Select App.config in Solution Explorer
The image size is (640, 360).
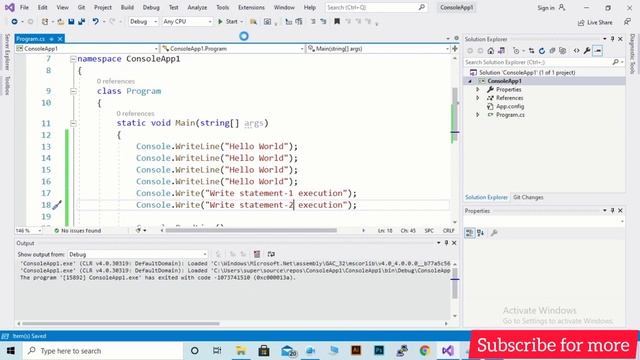[x=510, y=107]
